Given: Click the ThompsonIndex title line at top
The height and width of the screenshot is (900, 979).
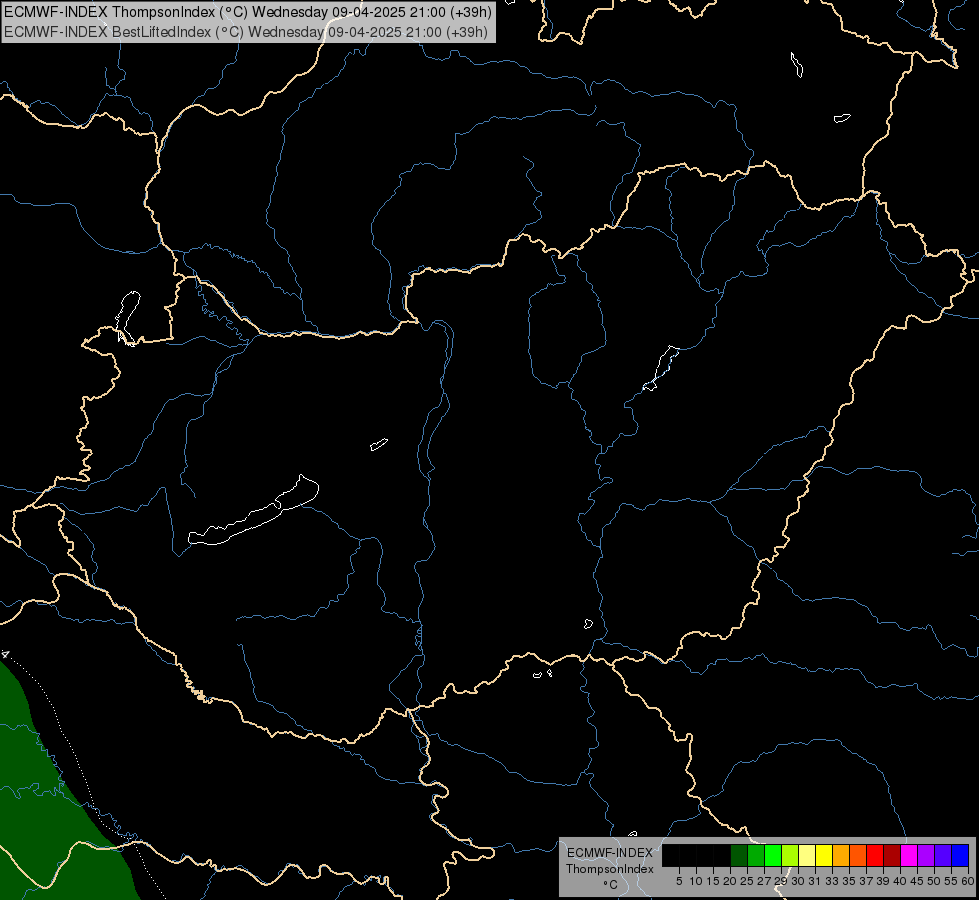Looking at the screenshot, I should (x=248, y=12).
